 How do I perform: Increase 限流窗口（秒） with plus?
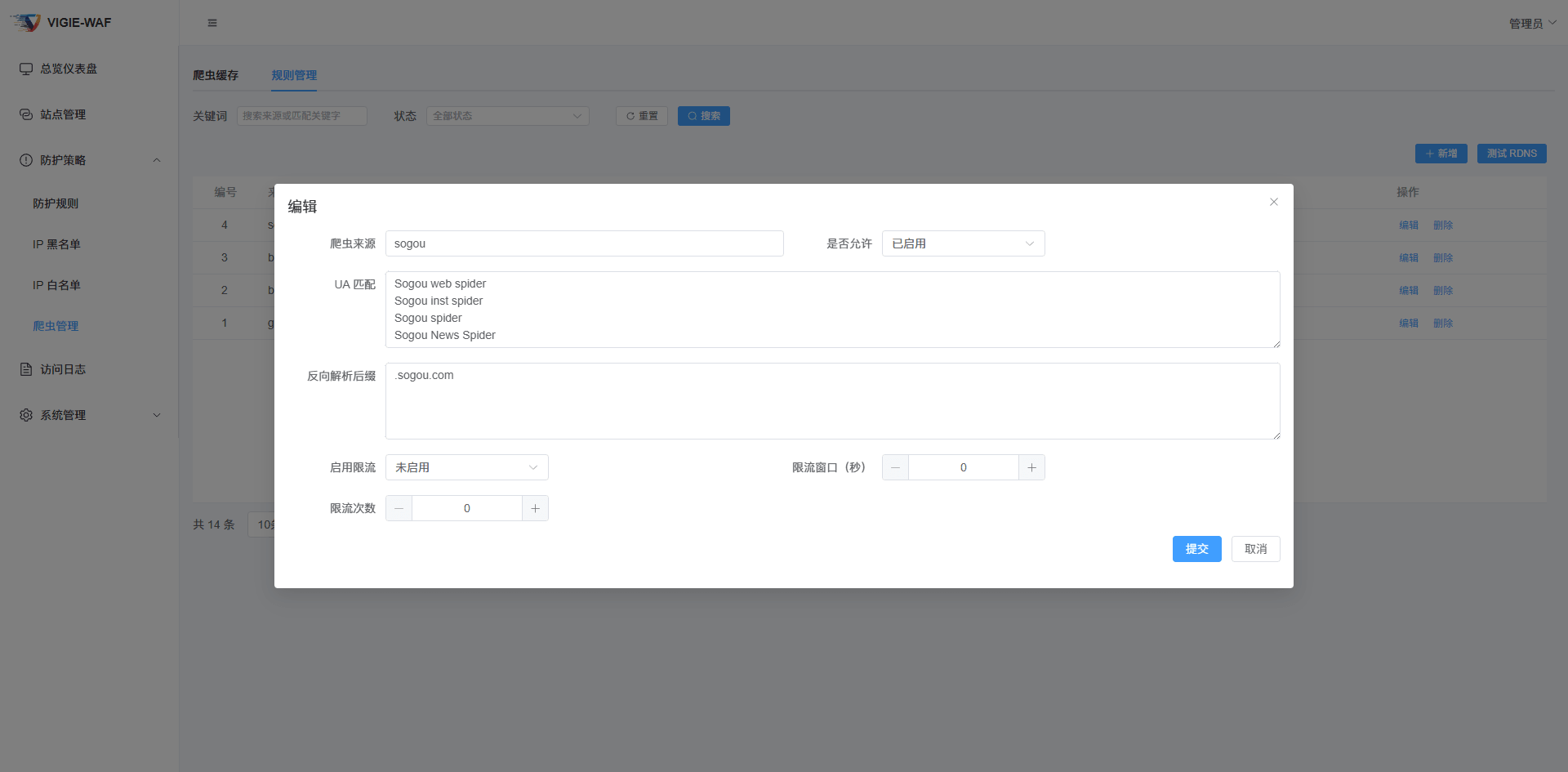pyautogui.click(x=1031, y=467)
